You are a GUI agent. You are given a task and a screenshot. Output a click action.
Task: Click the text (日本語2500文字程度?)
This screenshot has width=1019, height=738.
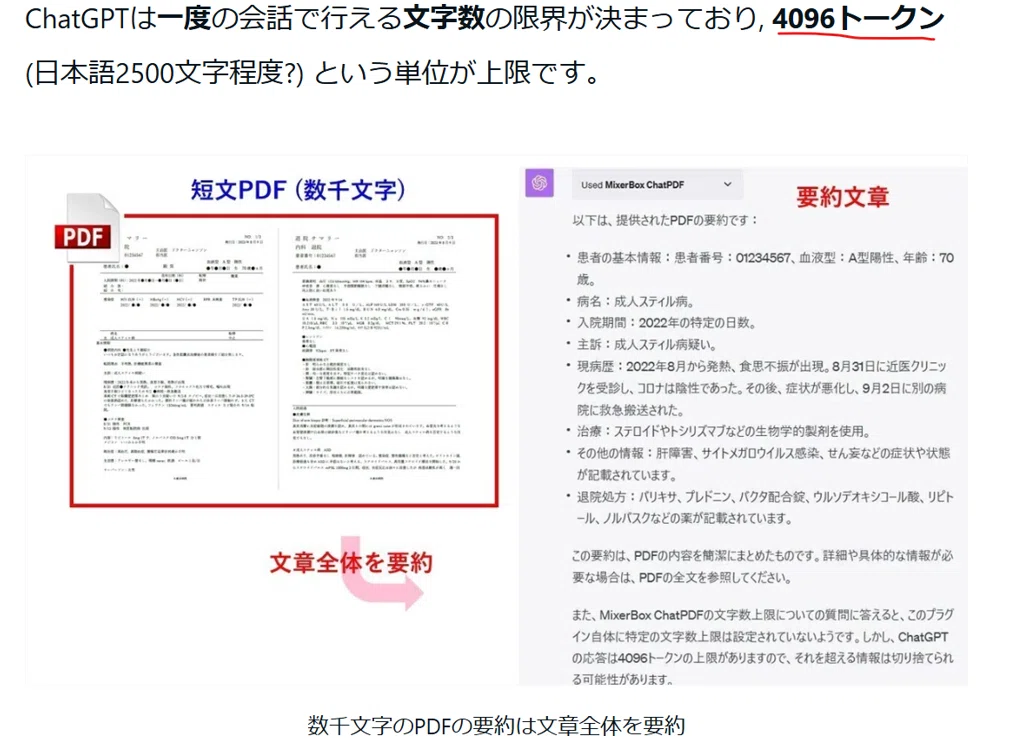click(x=164, y=73)
